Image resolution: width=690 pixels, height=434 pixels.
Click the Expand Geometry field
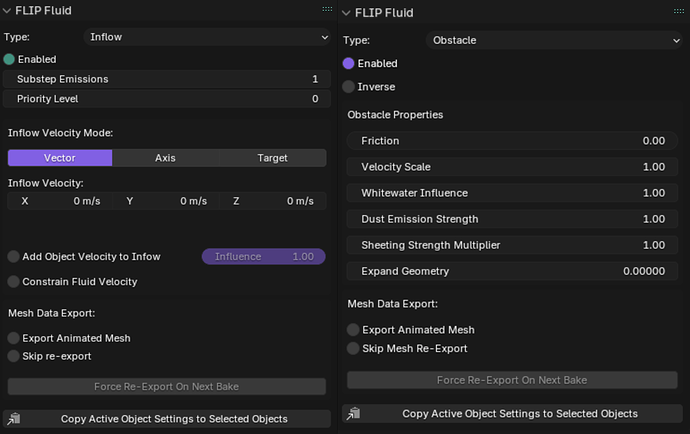[512, 271]
